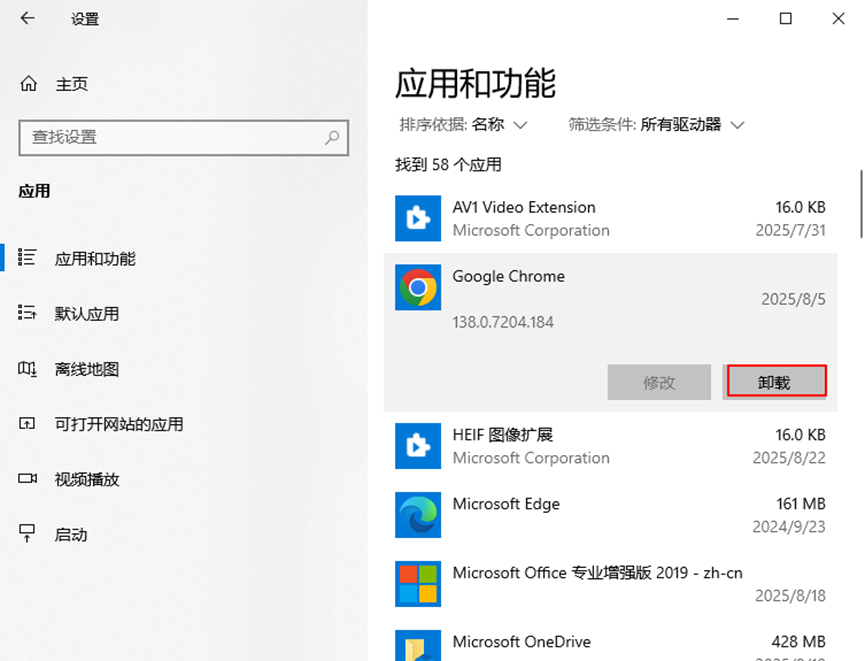Select the AV1 Video Extension entry

[610, 218]
